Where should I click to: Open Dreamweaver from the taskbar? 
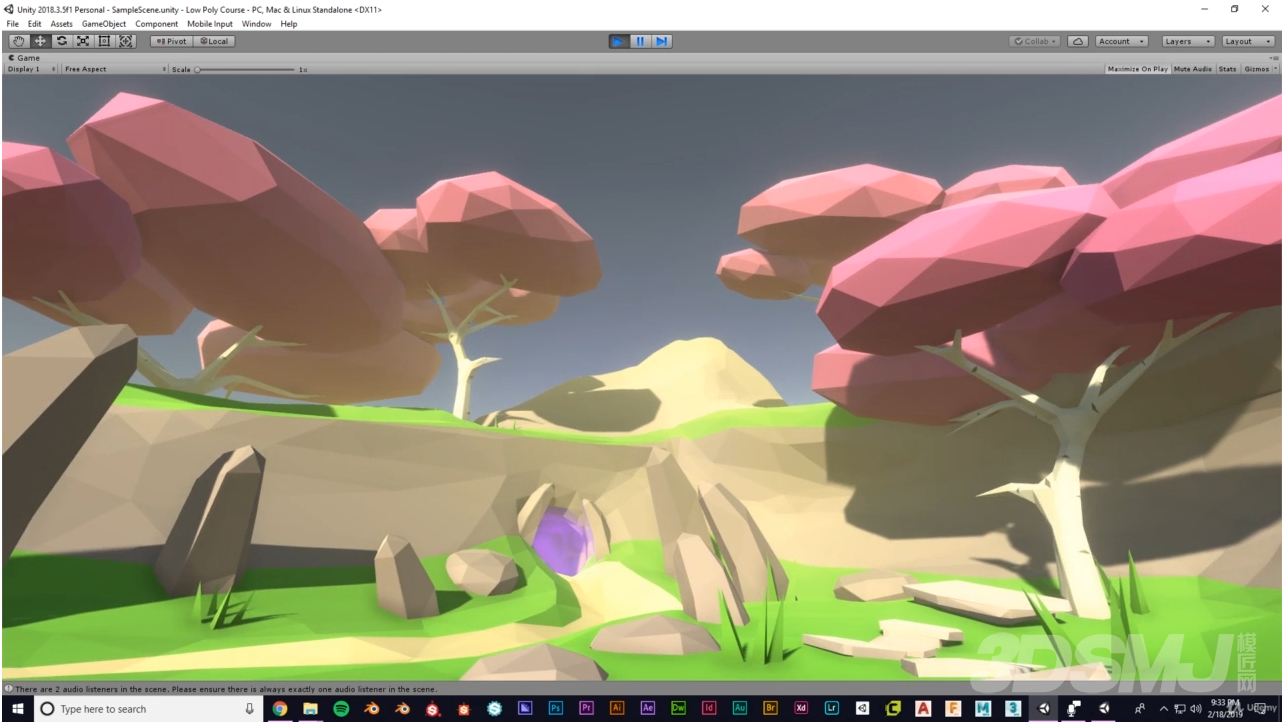(679, 708)
